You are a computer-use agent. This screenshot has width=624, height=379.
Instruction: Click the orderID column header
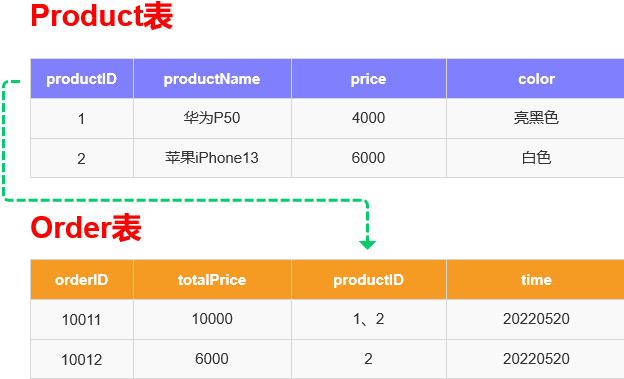(x=82, y=279)
